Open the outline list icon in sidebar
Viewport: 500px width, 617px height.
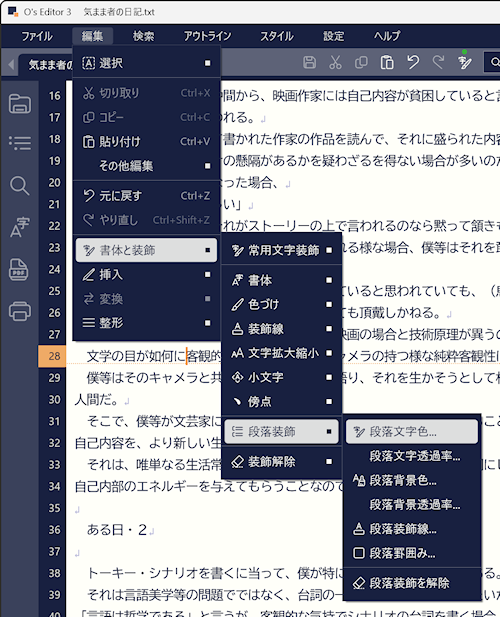point(20,143)
